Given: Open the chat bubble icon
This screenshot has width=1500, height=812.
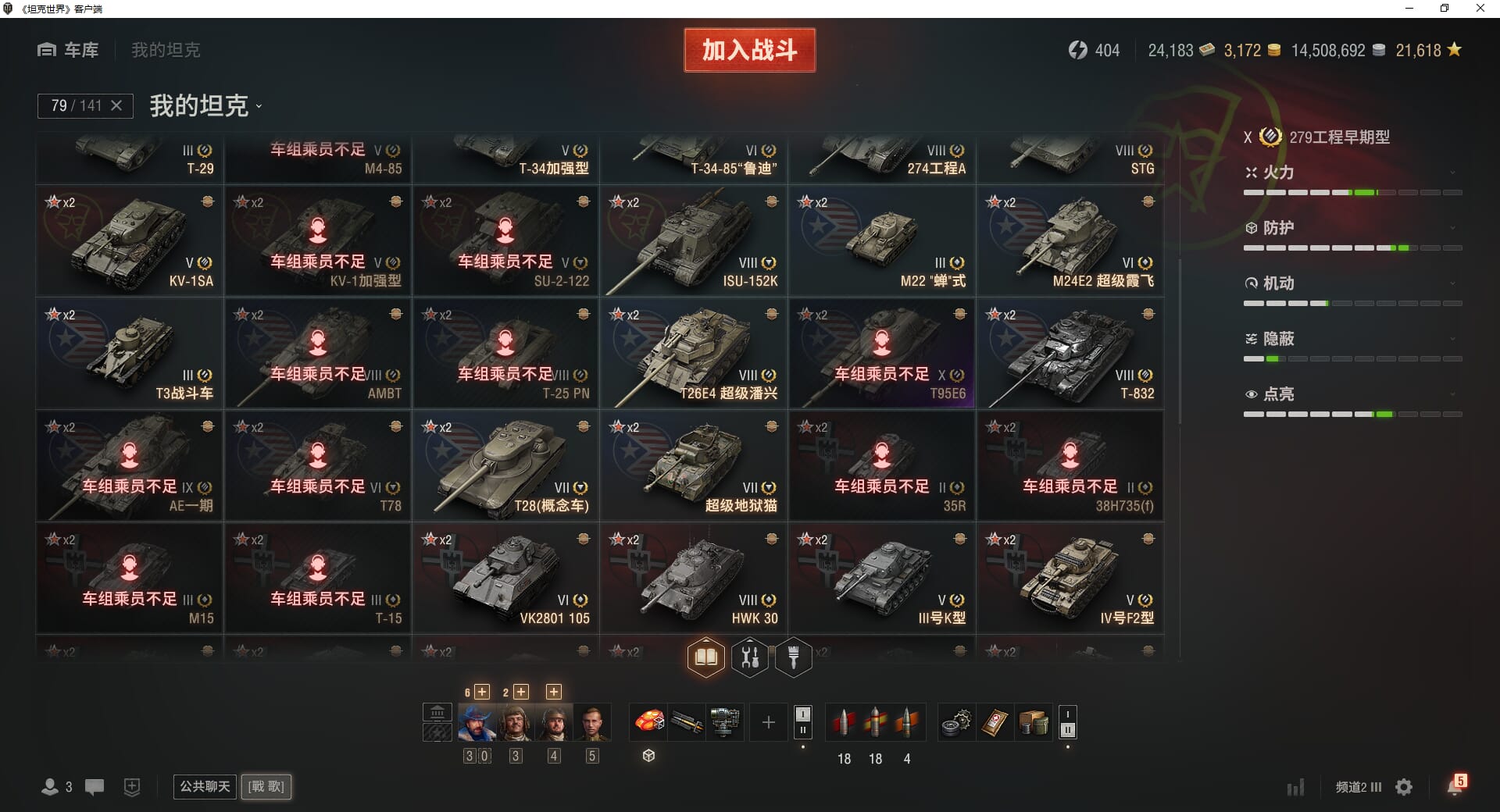Looking at the screenshot, I should (x=95, y=787).
